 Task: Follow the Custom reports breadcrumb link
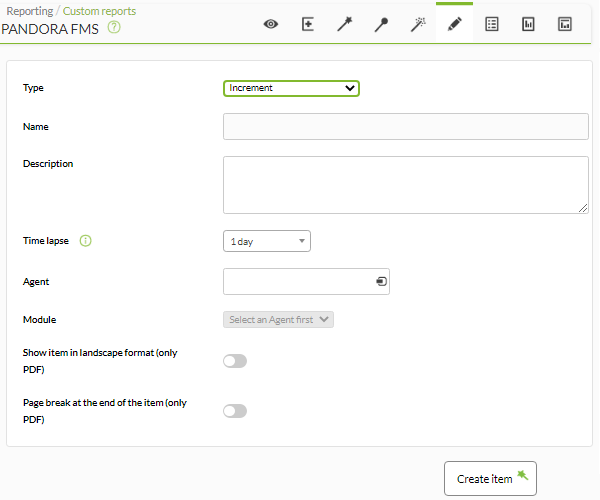point(99,11)
